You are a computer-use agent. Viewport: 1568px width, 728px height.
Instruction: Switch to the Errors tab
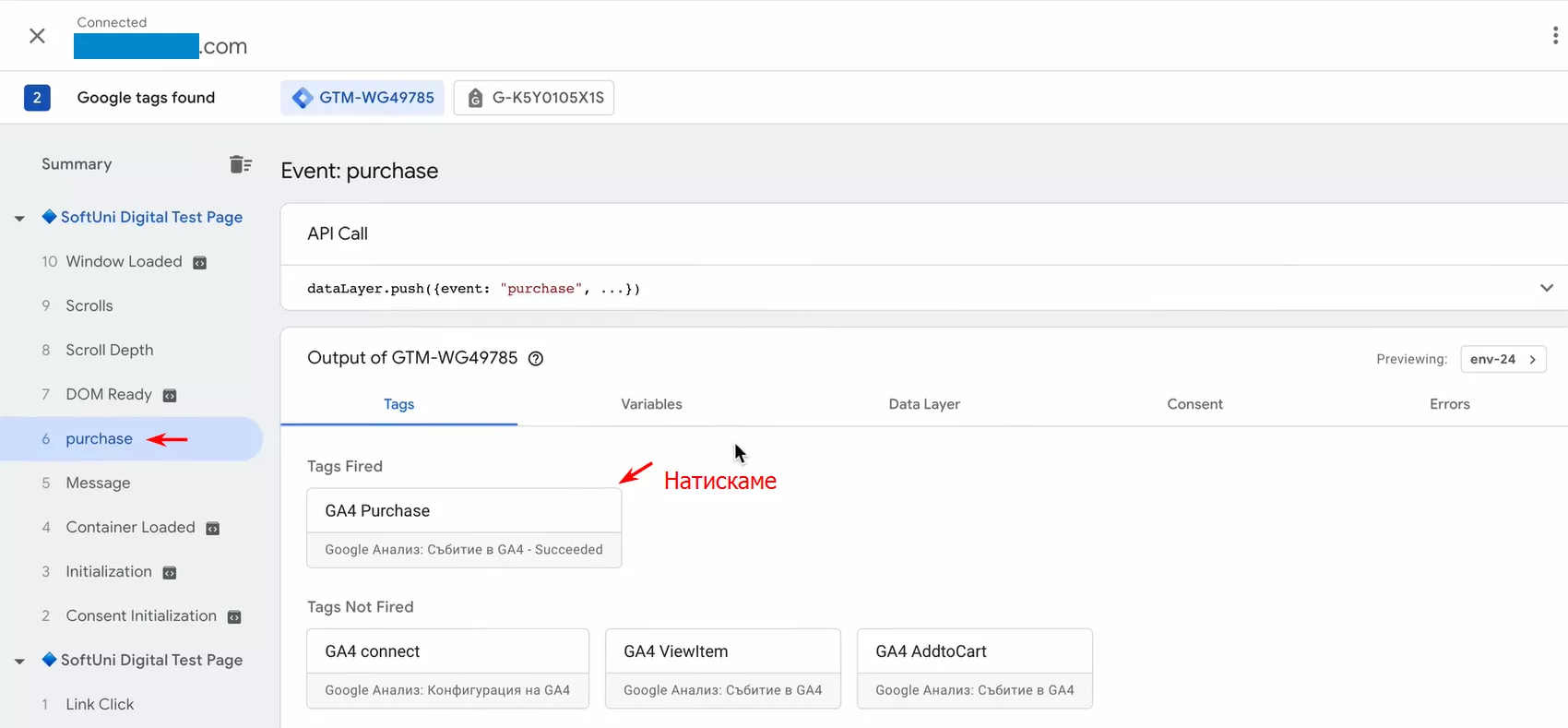coord(1449,404)
